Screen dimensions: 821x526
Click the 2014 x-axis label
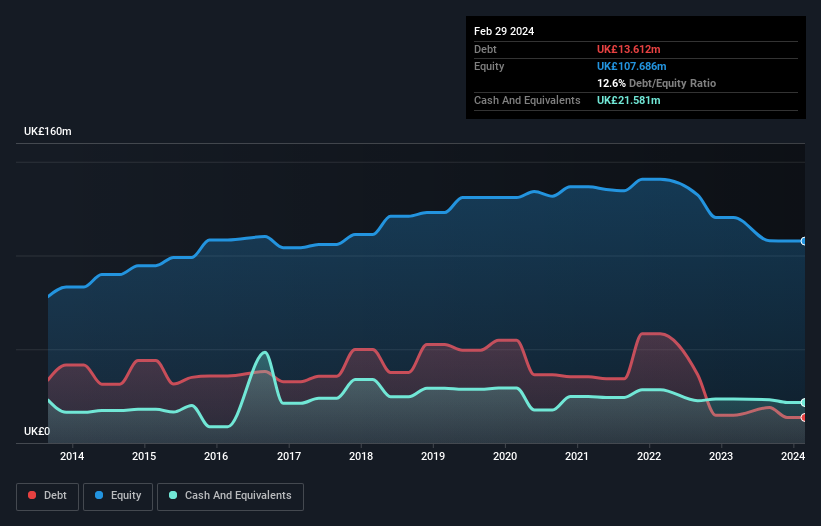(72, 456)
